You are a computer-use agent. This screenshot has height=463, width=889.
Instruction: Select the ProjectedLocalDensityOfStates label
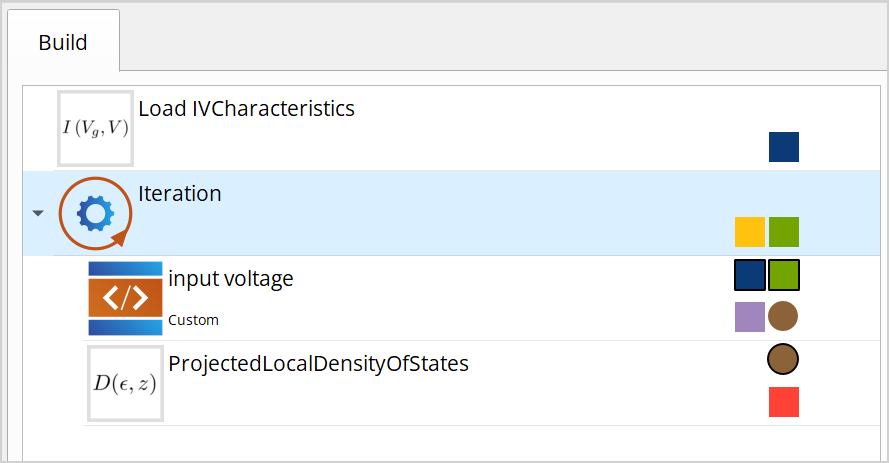[x=318, y=363]
